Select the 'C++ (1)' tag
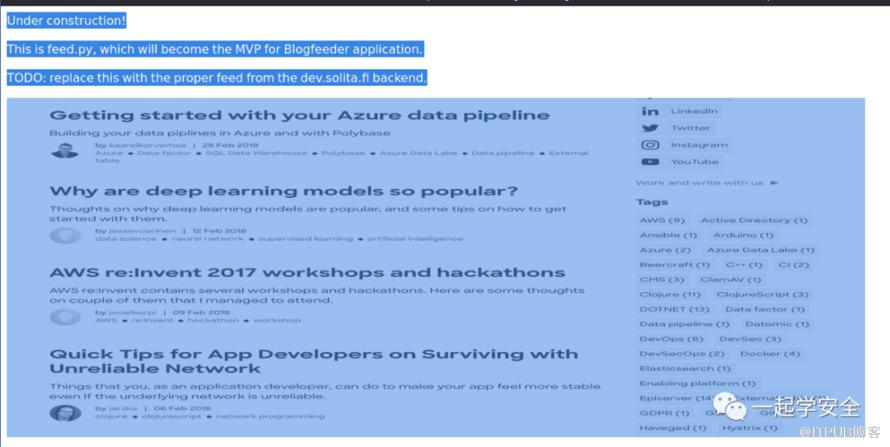The height and width of the screenshot is (447, 890). coord(744,264)
